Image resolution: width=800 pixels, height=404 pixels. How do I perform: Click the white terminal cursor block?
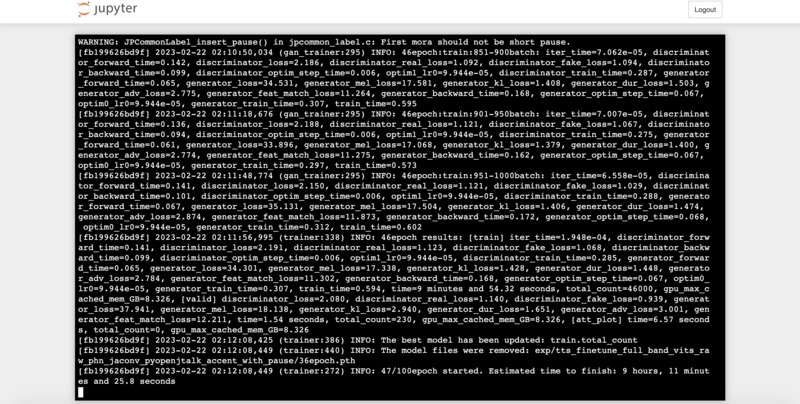pos(81,392)
